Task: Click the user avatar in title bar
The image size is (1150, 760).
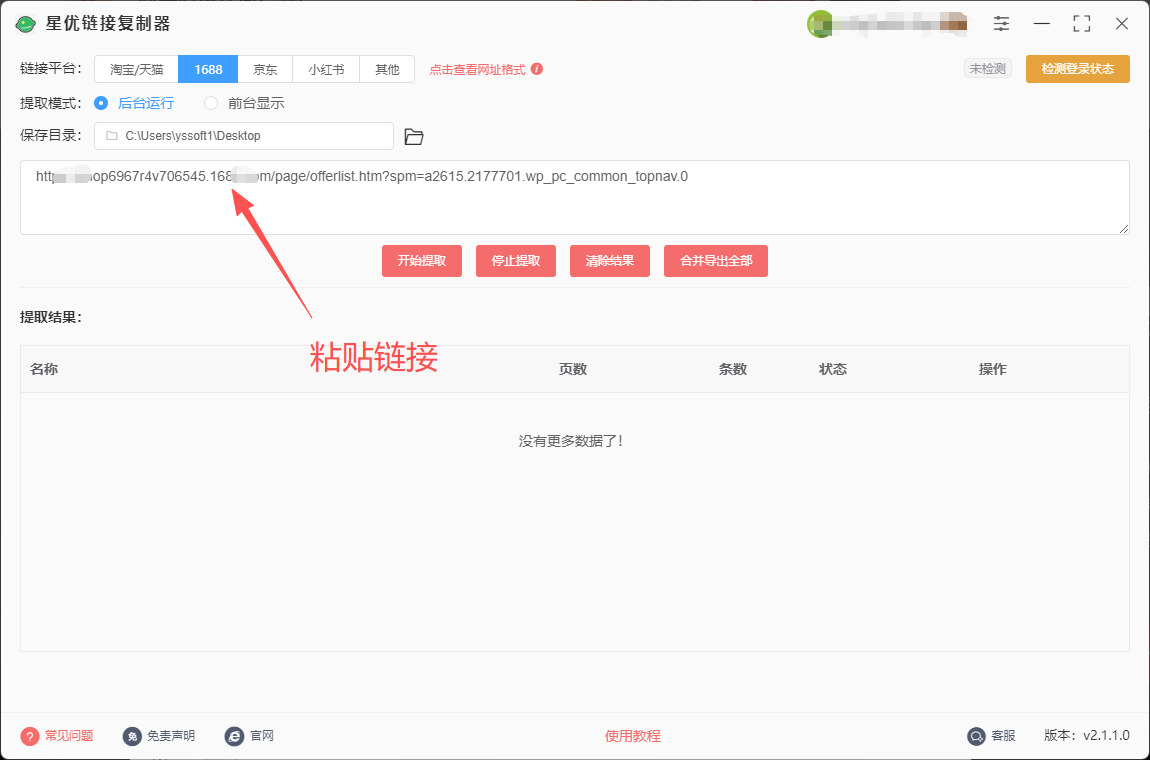Action: [819, 23]
